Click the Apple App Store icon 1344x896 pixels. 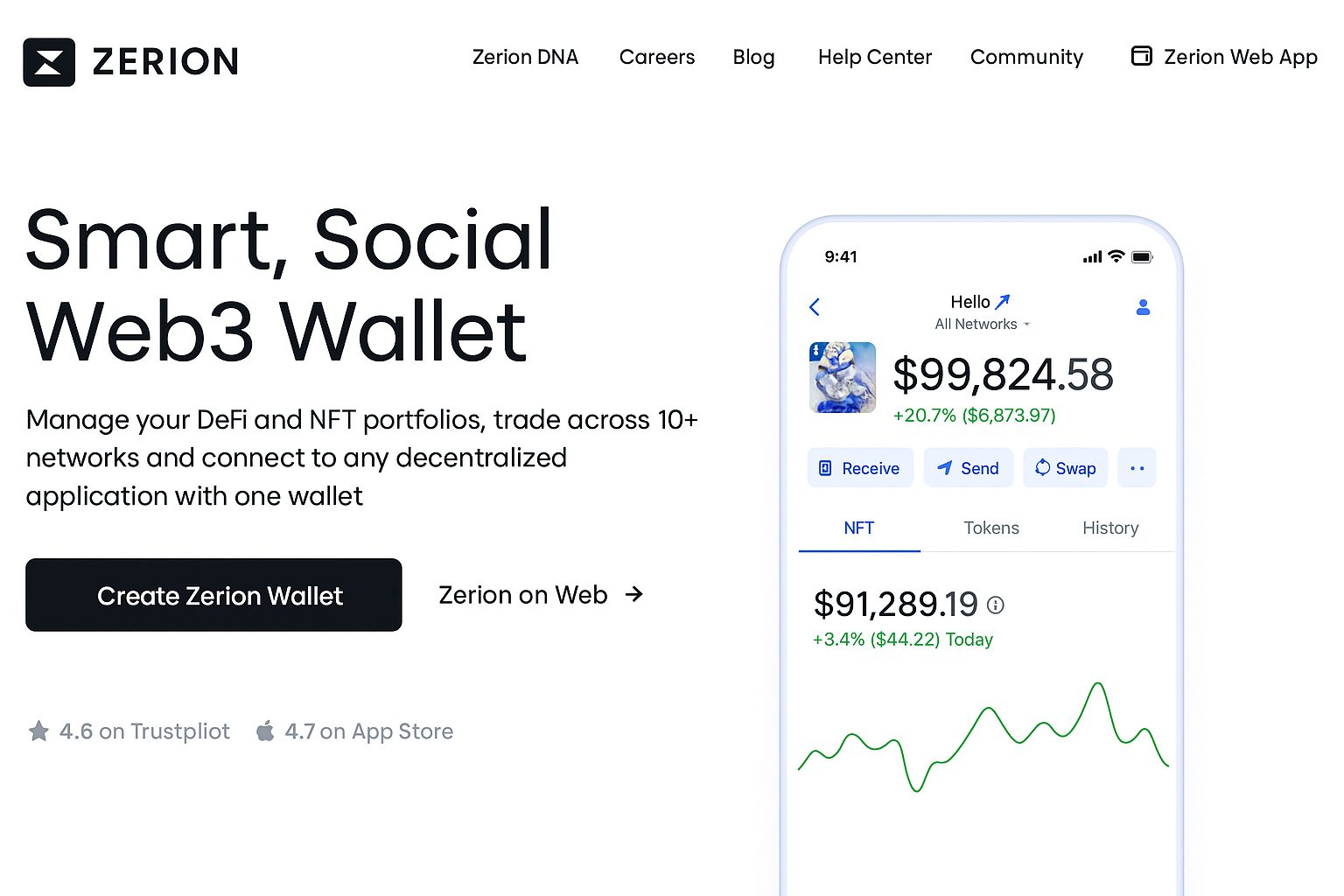(x=265, y=731)
